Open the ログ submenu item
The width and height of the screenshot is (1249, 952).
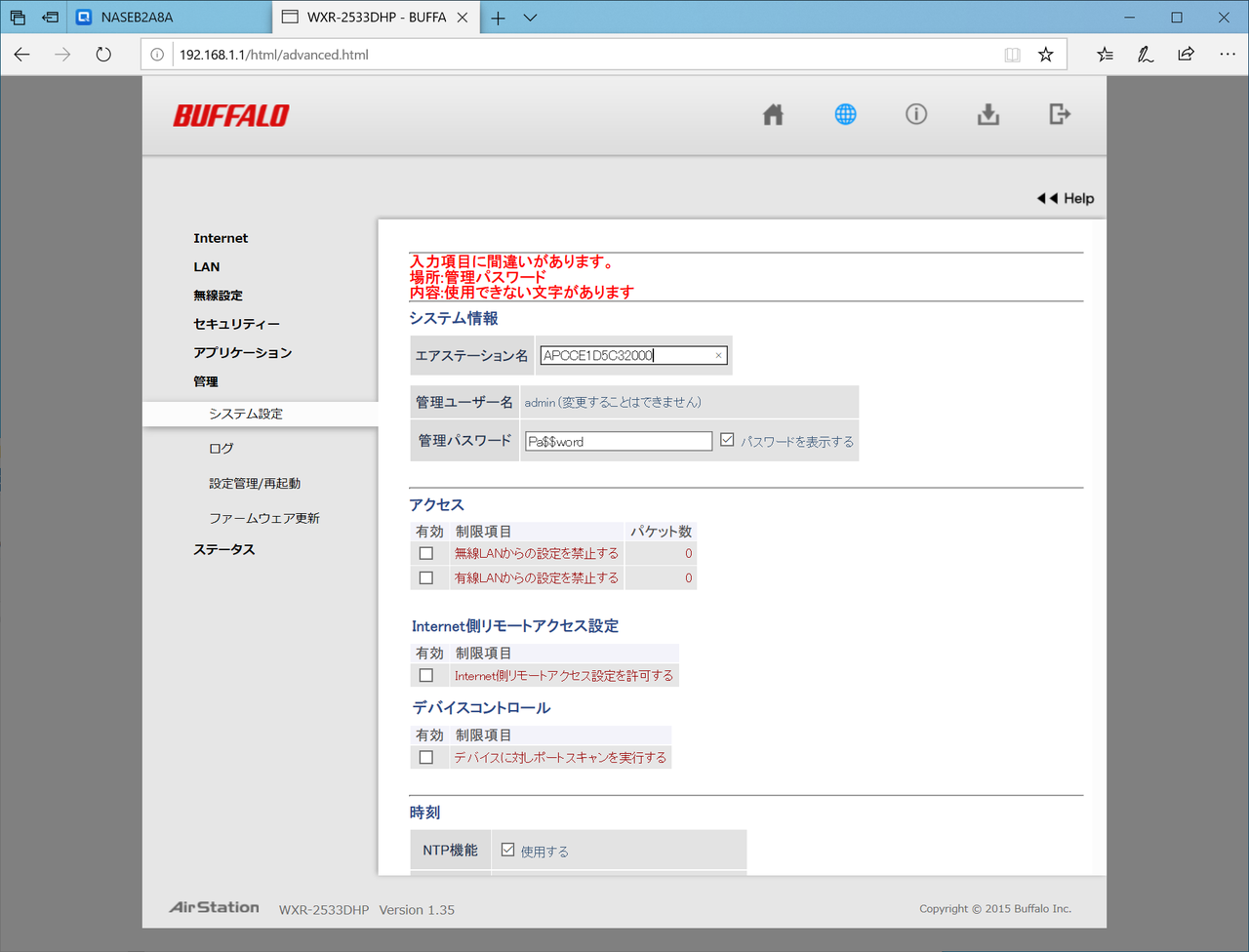point(222,449)
